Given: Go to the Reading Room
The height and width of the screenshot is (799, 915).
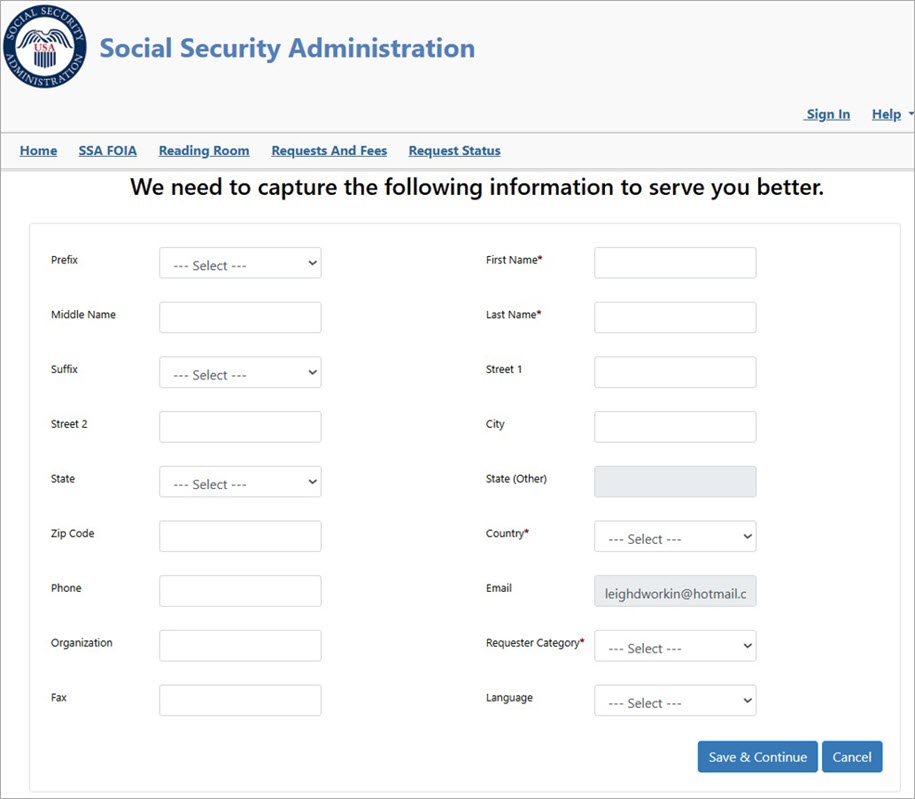Looking at the screenshot, I should [x=203, y=150].
